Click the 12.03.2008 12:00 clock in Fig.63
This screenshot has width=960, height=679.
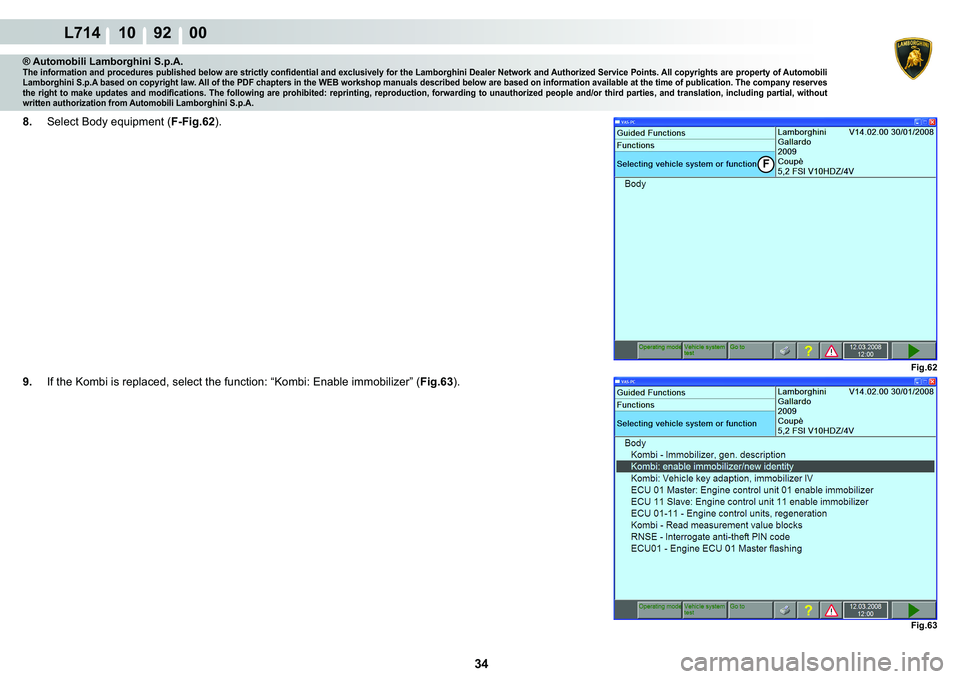click(865, 610)
